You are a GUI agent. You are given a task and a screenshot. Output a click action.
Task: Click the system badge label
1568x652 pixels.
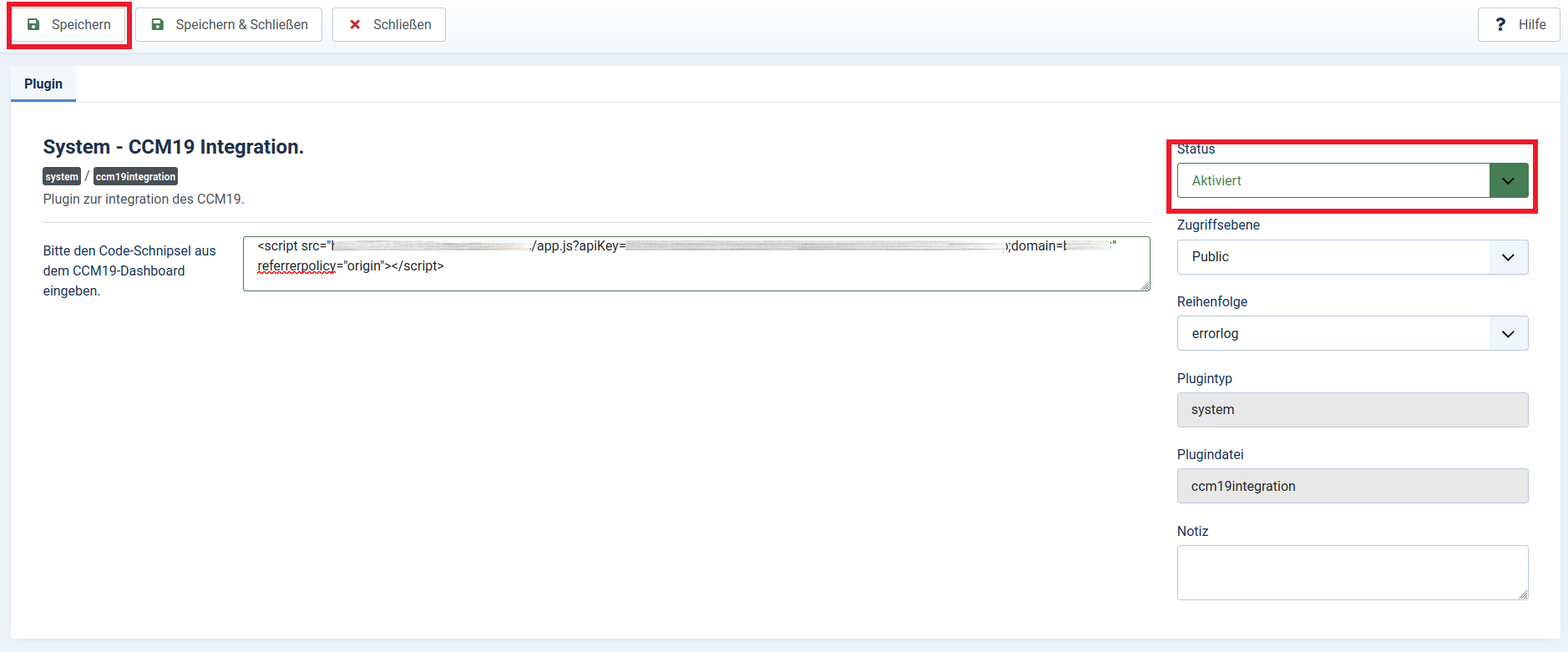coord(62,177)
